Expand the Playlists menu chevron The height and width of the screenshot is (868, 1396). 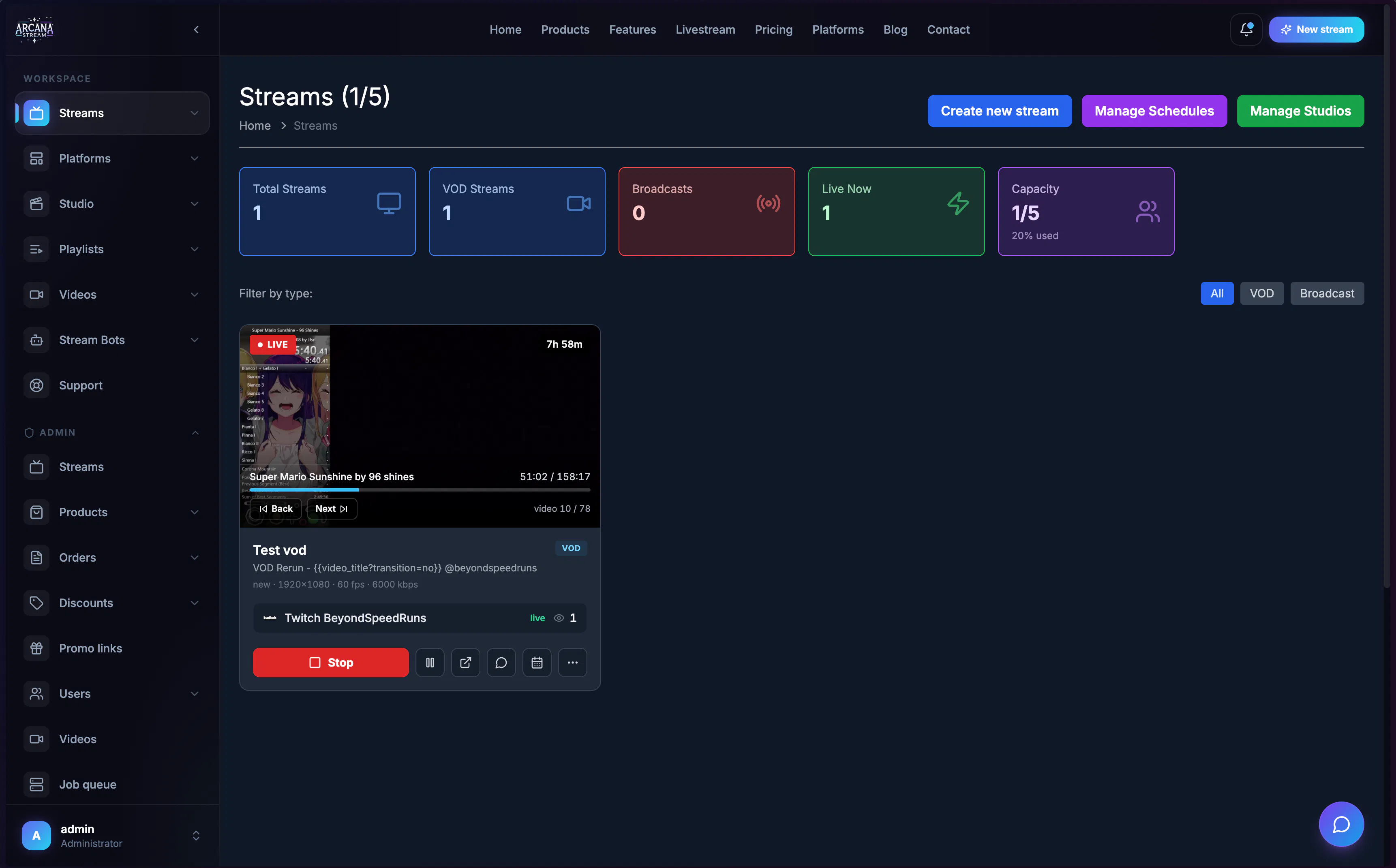[195, 249]
